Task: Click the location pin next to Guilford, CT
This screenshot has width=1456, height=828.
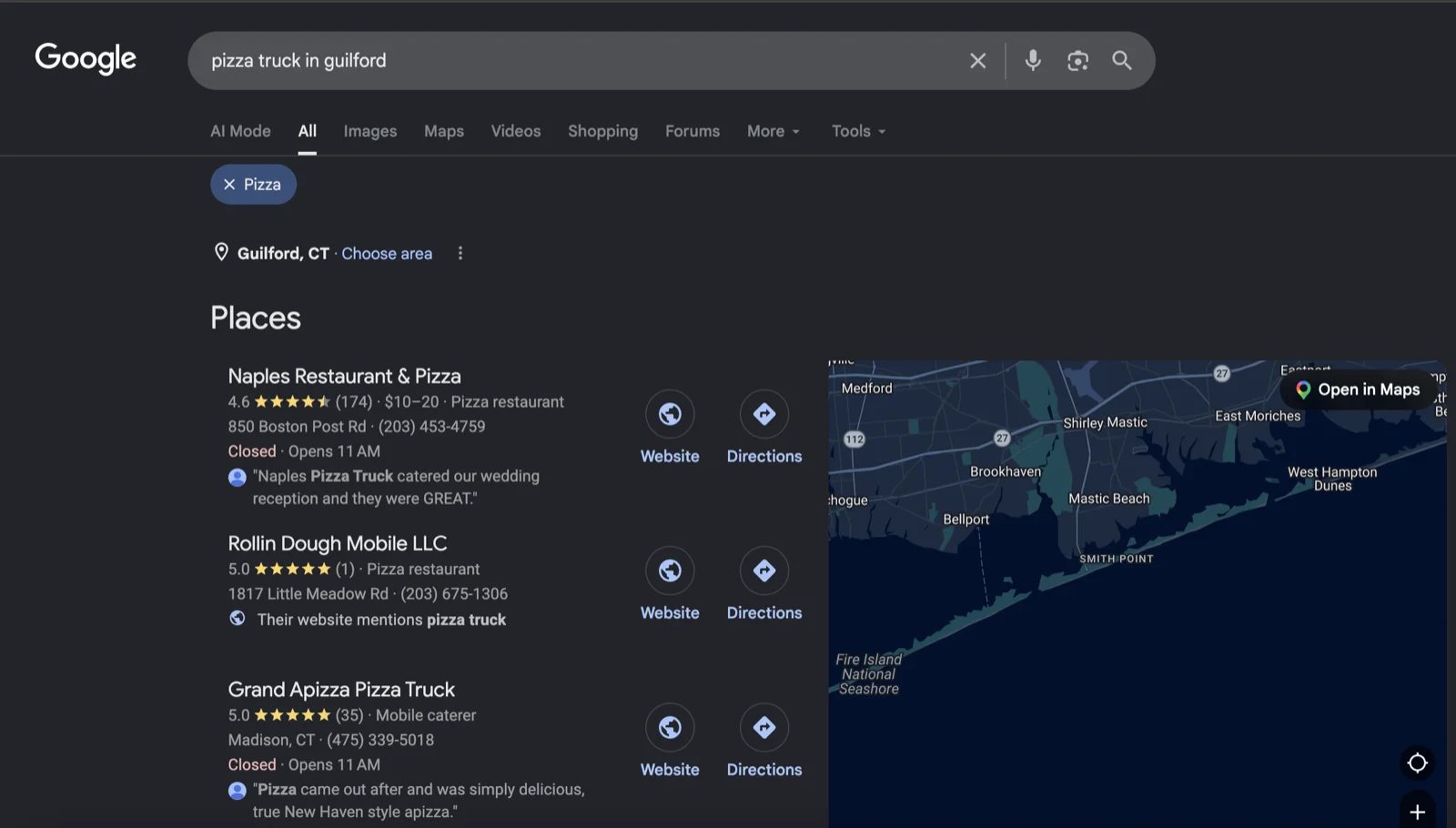Action: (x=221, y=252)
